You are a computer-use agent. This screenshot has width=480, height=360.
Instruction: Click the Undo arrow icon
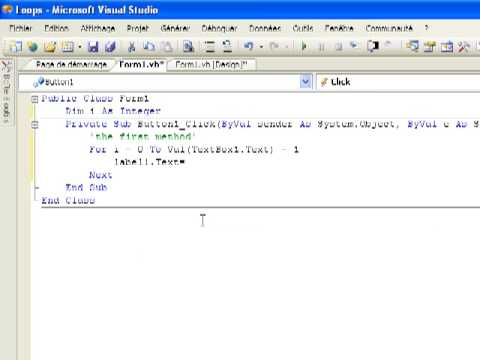pyautogui.click(x=248, y=46)
